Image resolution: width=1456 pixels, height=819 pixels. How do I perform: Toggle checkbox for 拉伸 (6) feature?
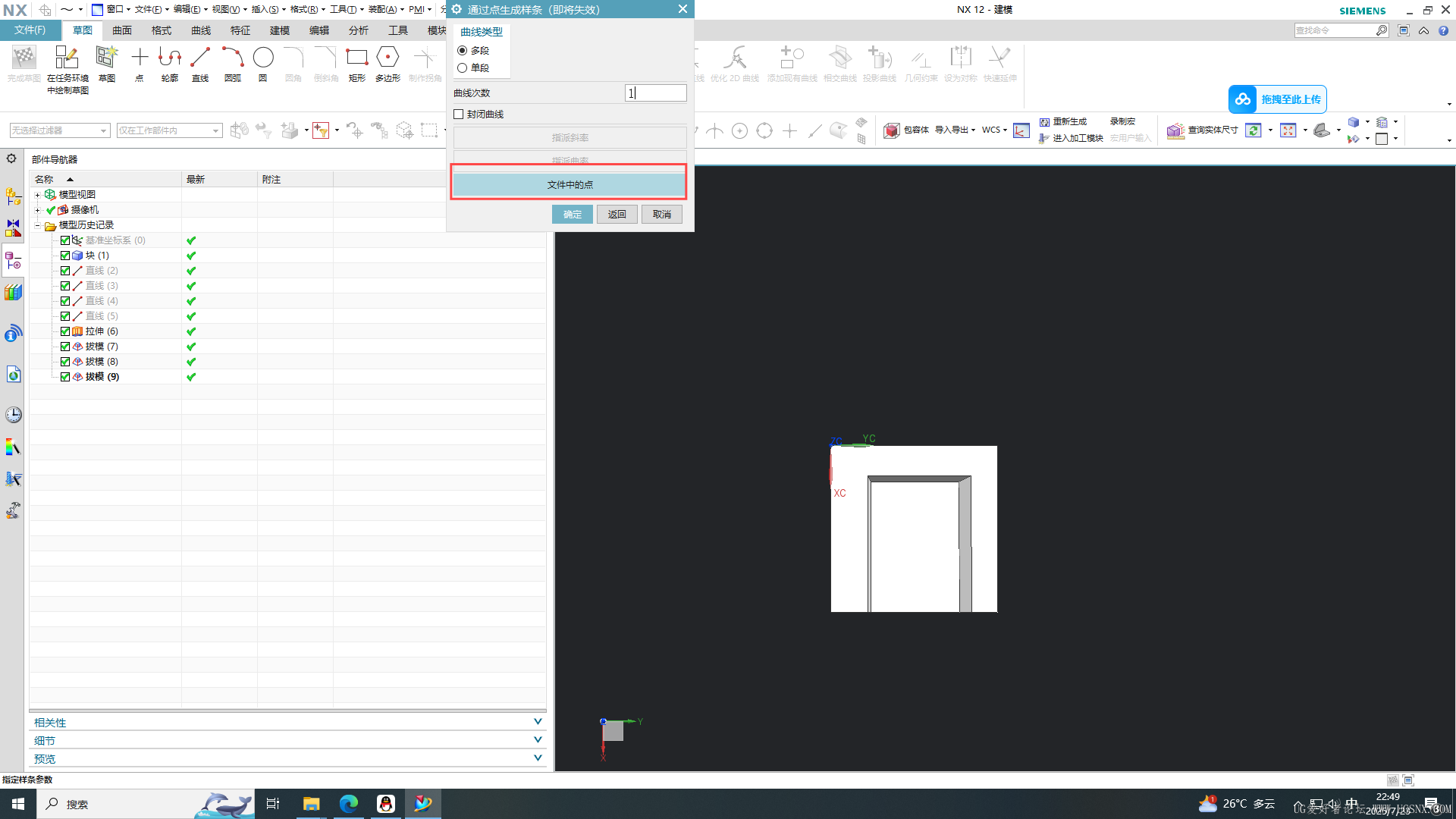[x=65, y=331]
